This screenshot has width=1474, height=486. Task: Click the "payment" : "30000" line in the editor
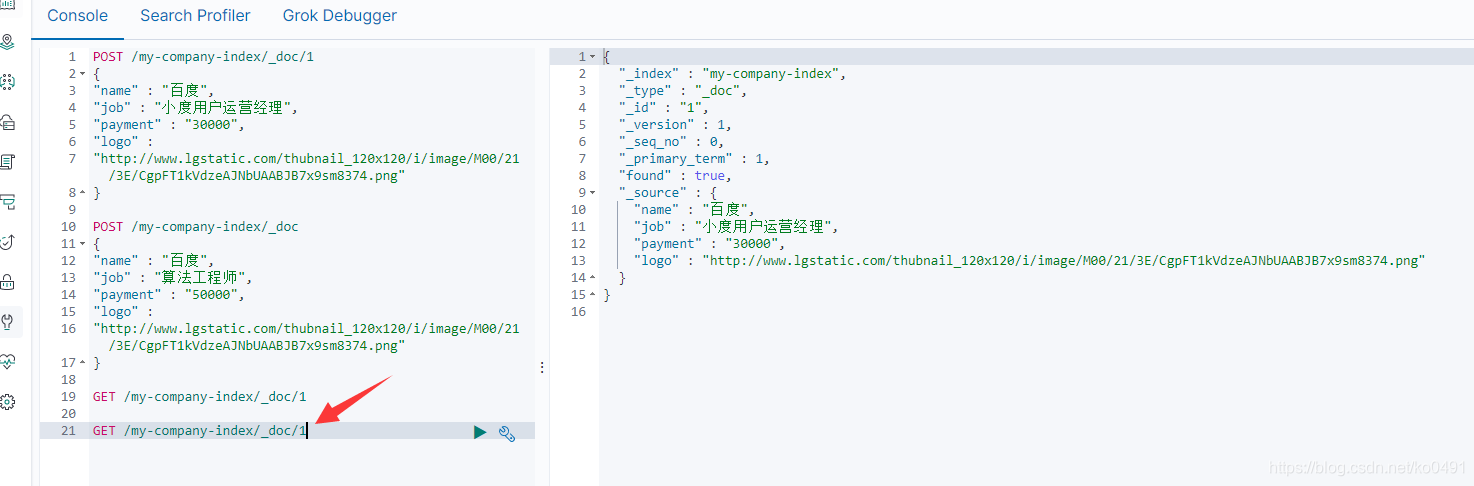click(x=169, y=125)
